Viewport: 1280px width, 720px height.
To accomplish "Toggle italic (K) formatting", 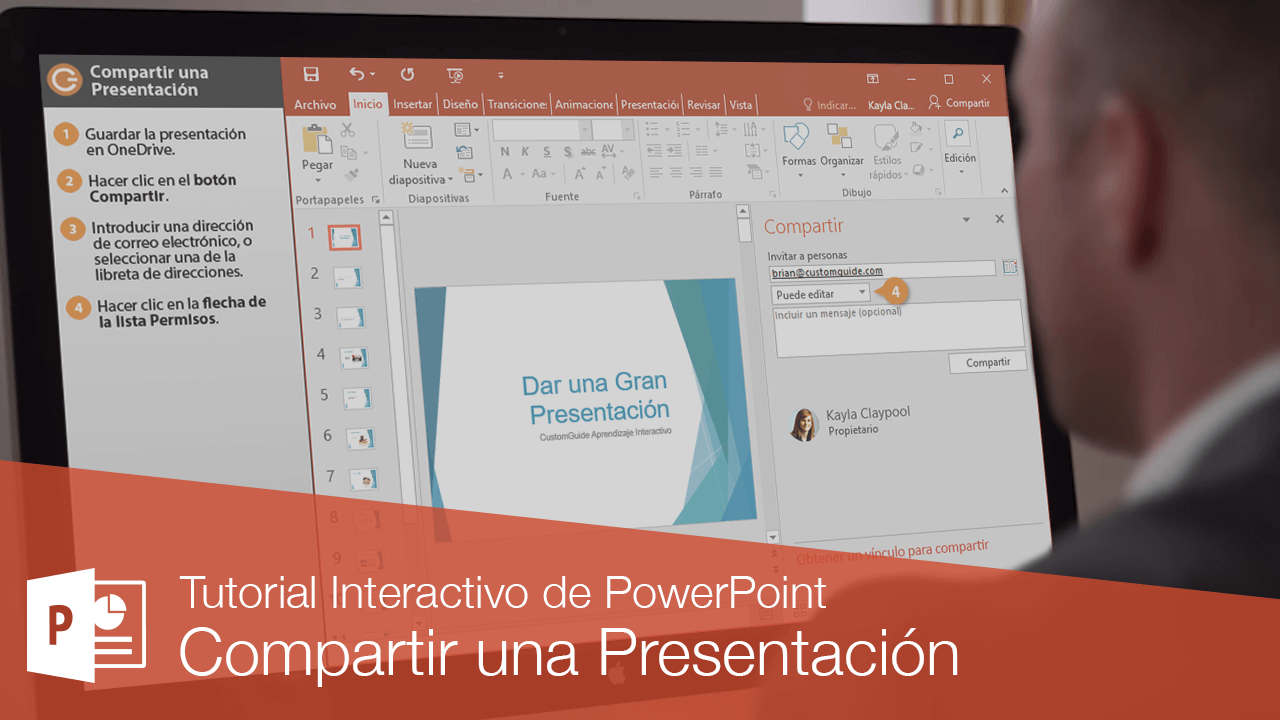I will (526, 152).
